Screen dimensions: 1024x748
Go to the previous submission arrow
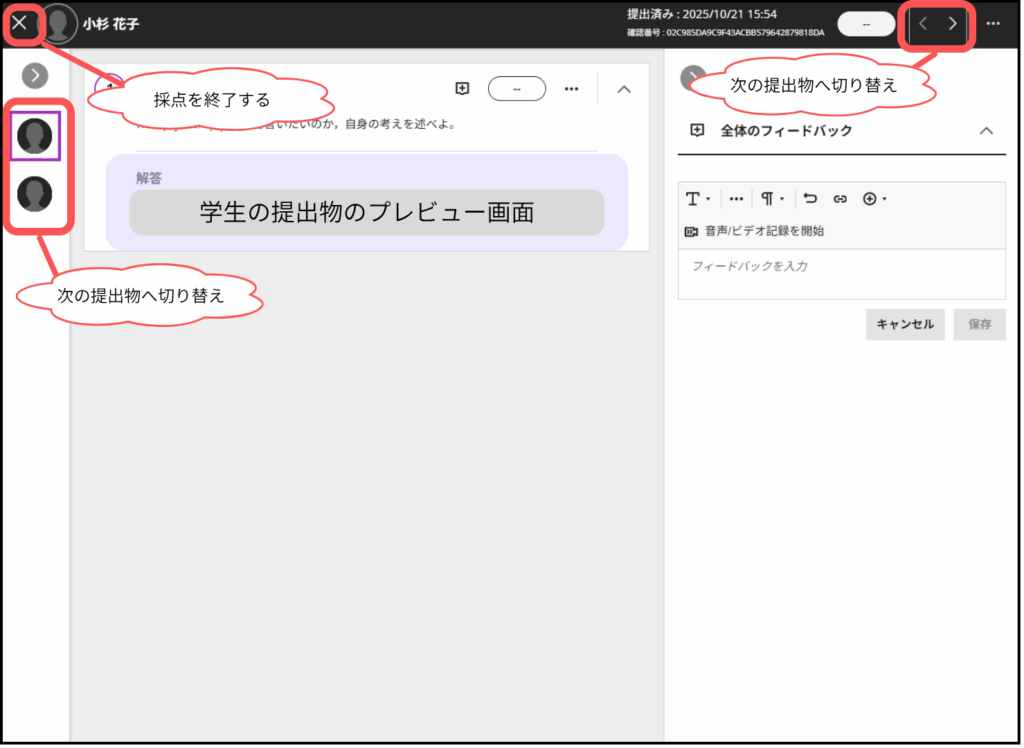pyautogui.click(x=922, y=24)
